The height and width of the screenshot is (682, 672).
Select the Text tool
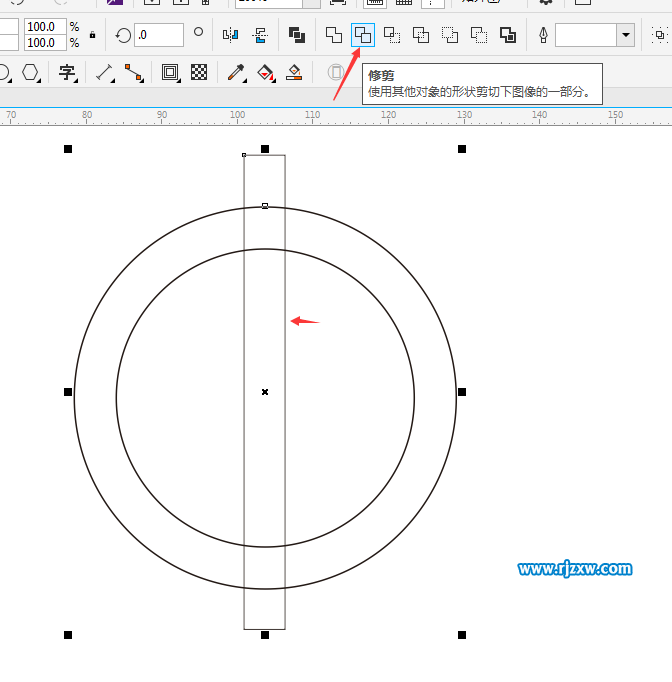point(67,72)
